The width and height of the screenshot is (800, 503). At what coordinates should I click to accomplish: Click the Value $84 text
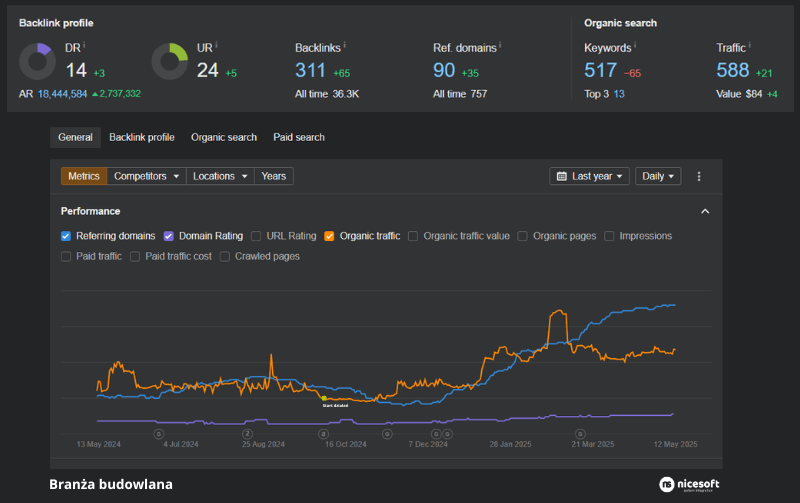click(x=739, y=94)
